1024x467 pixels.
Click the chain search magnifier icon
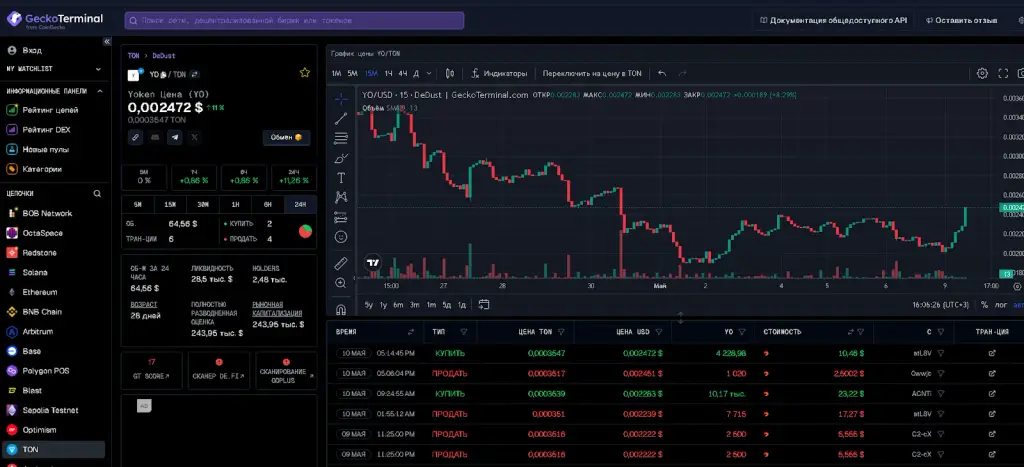pos(97,193)
